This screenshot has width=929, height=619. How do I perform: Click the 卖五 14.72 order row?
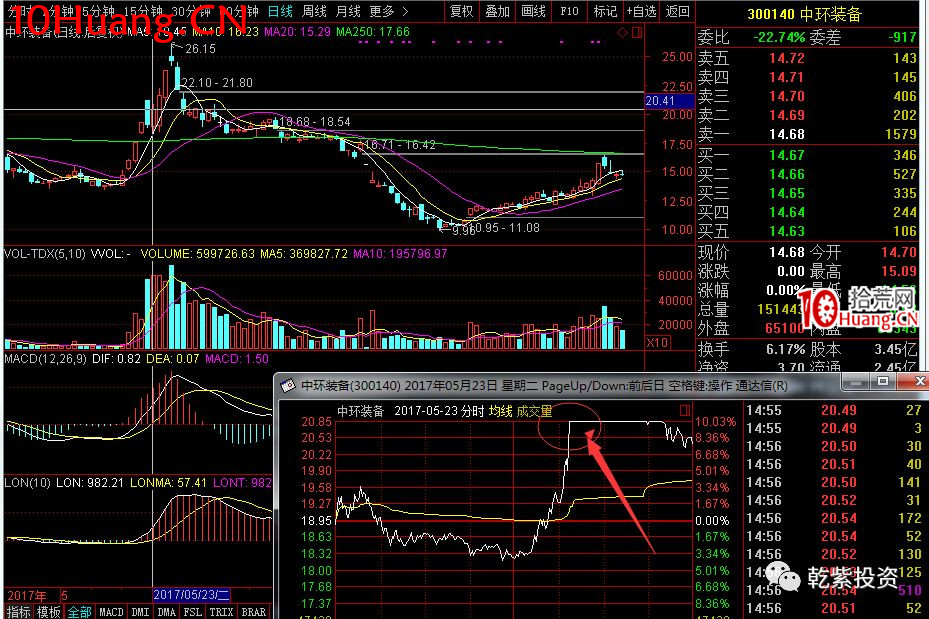(807, 58)
